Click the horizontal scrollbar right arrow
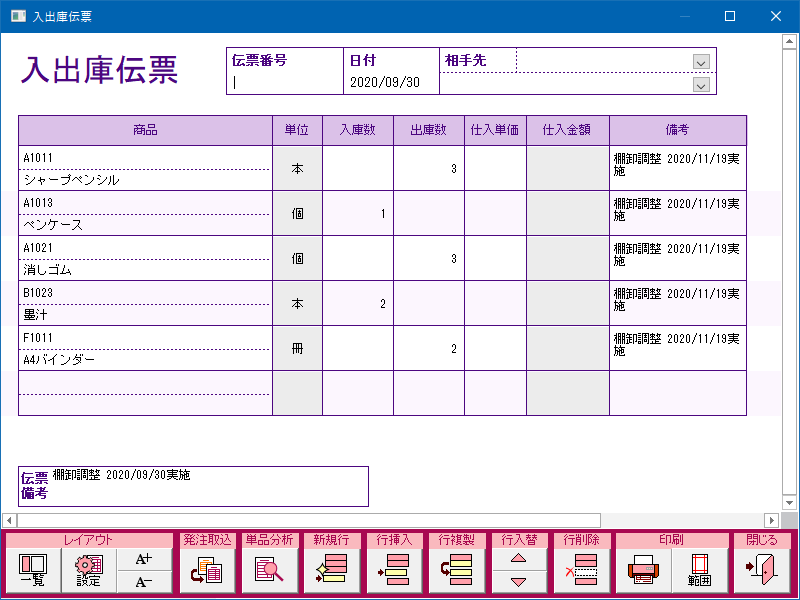The image size is (800, 600). coord(771,520)
